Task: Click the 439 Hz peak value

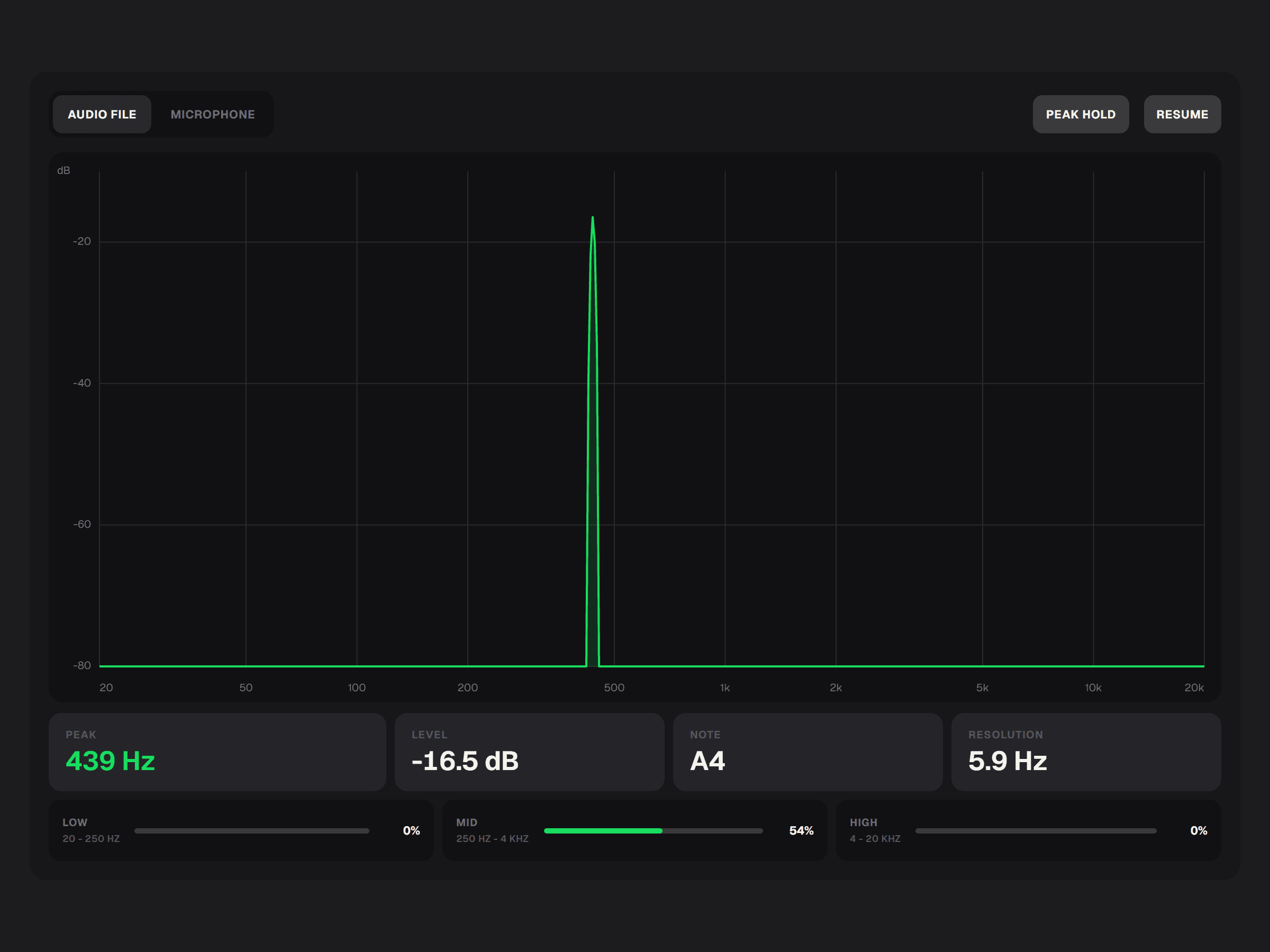Action: (x=110, y=761)
